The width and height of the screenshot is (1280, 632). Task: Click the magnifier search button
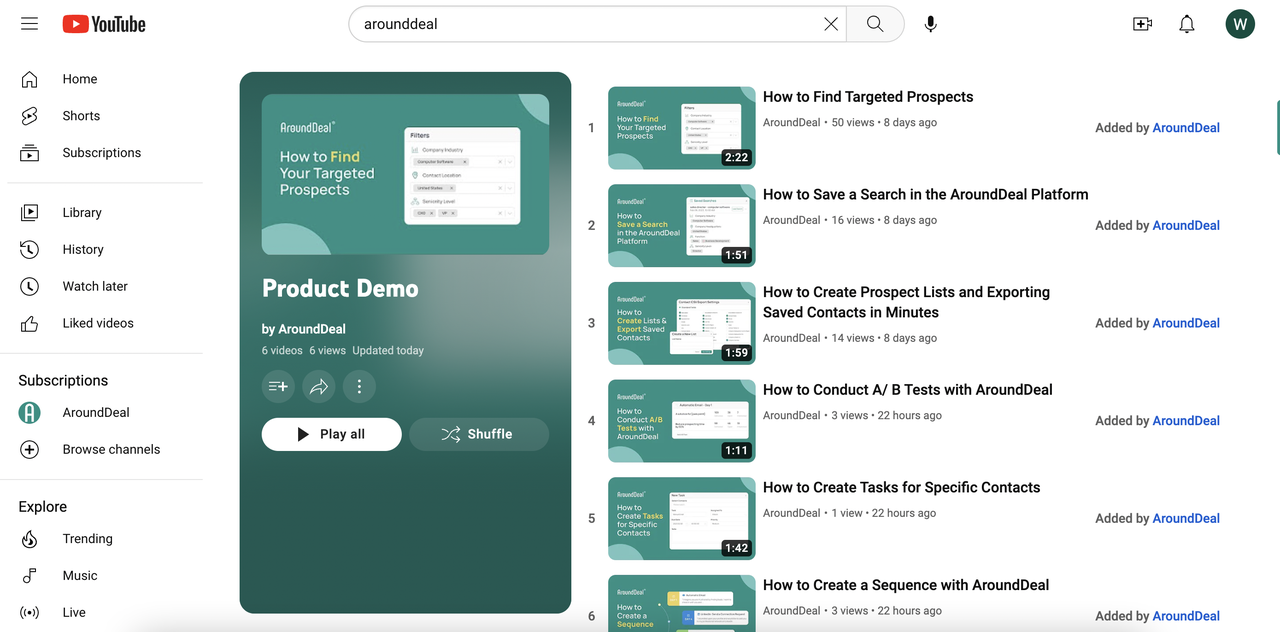coord(875,24)
